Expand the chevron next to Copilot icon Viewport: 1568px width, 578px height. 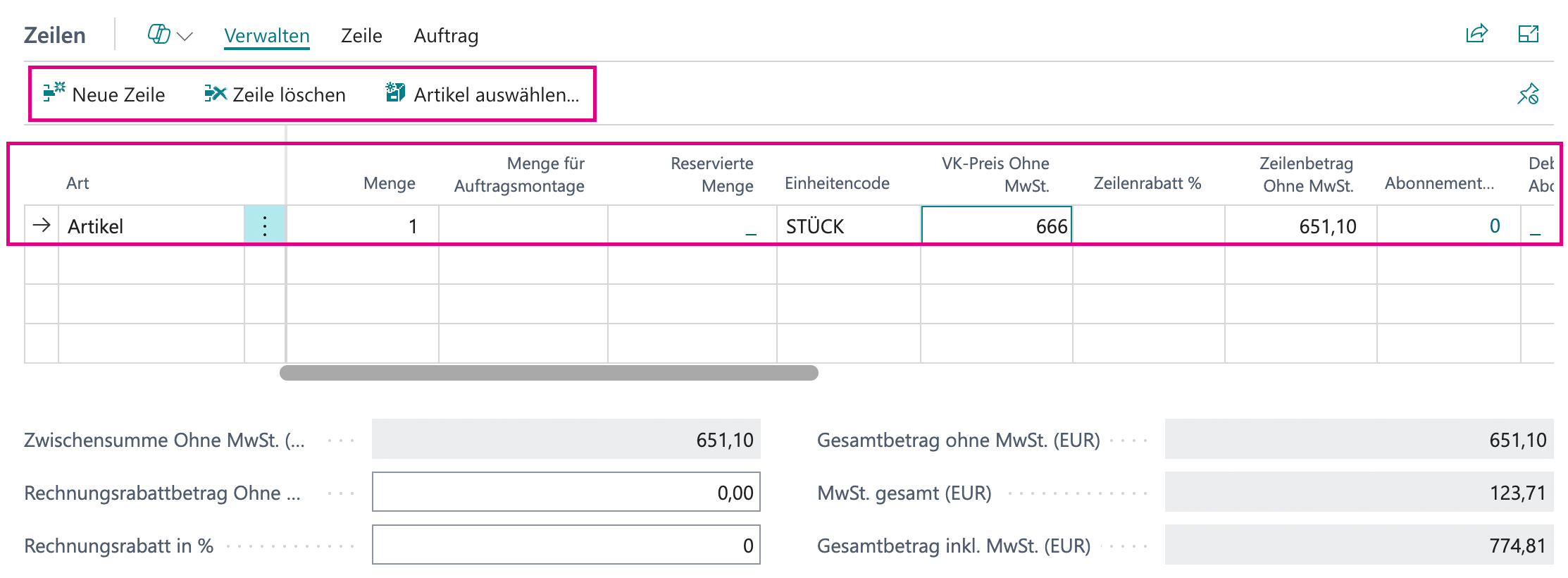point(185,36)
